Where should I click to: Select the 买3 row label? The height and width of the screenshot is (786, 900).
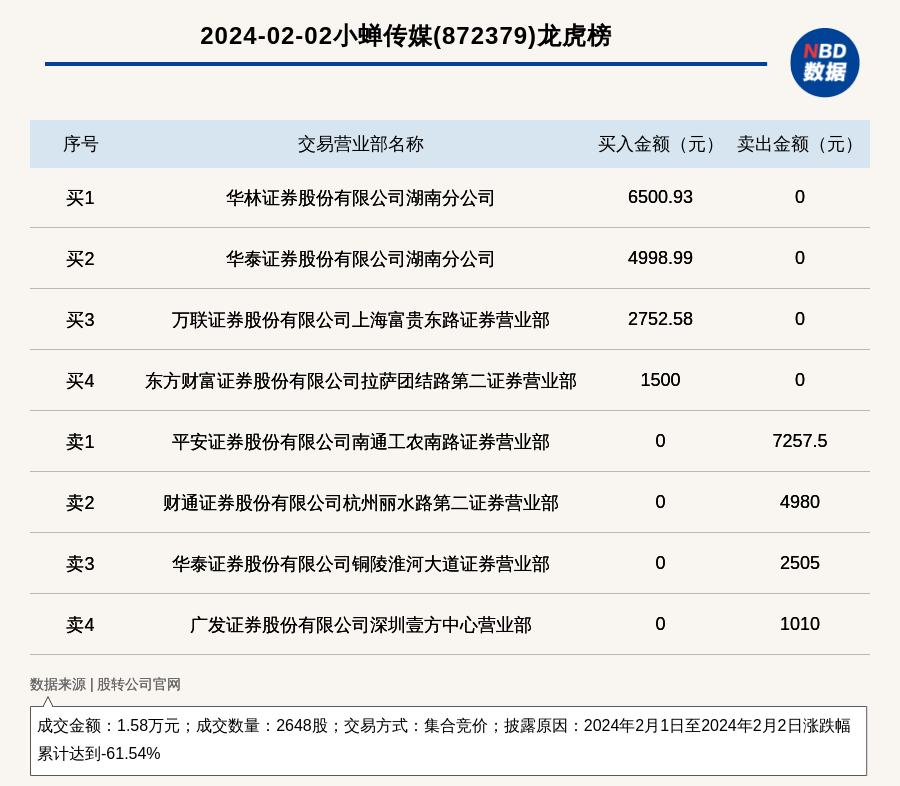[80, 320]
